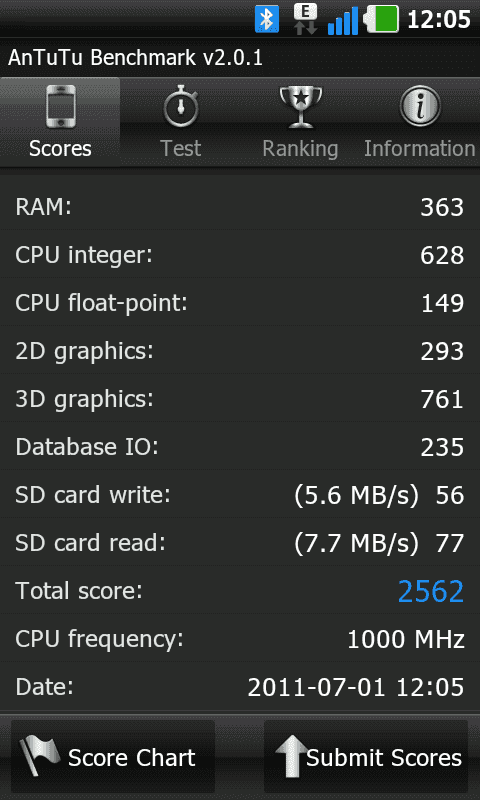
Task: Tap the EDGE data indicator icon
Action: pyautogui.click(x=306, y=19)
